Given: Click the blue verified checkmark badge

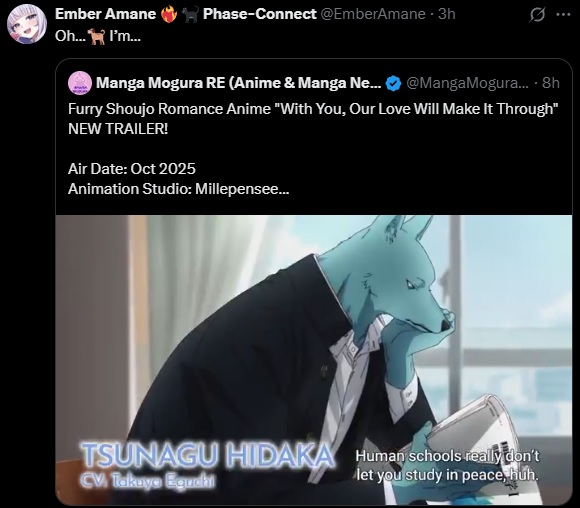Looking at the screenshot, I should [x=393, y=83].
